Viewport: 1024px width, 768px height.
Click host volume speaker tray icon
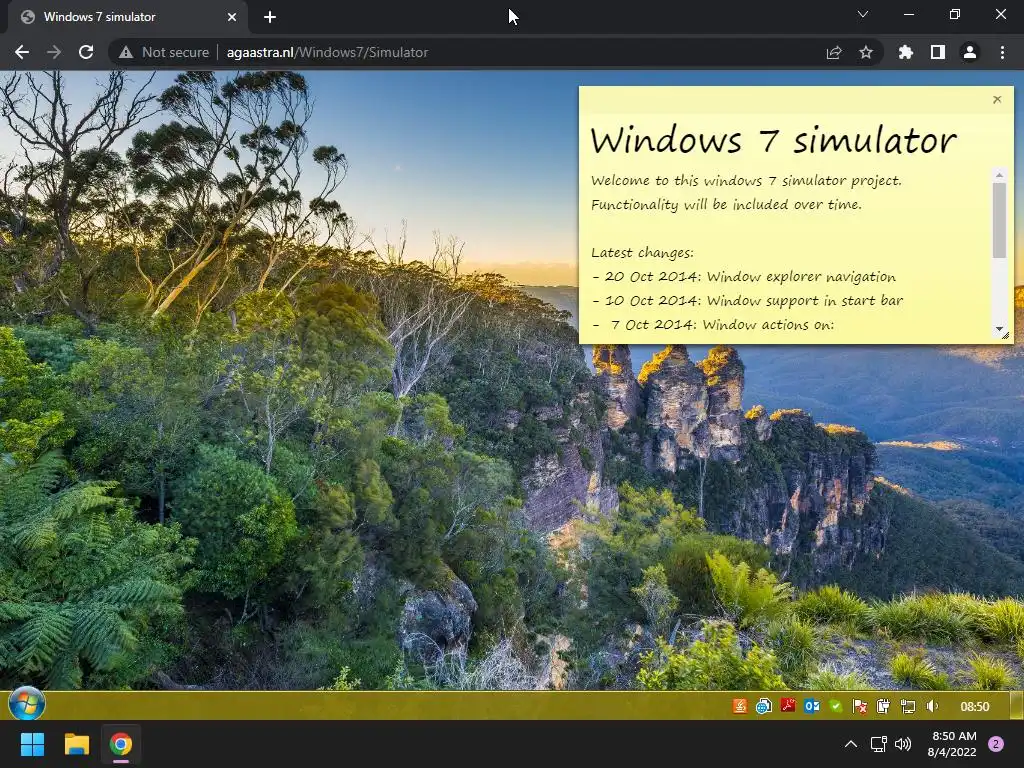click(903, 744)
